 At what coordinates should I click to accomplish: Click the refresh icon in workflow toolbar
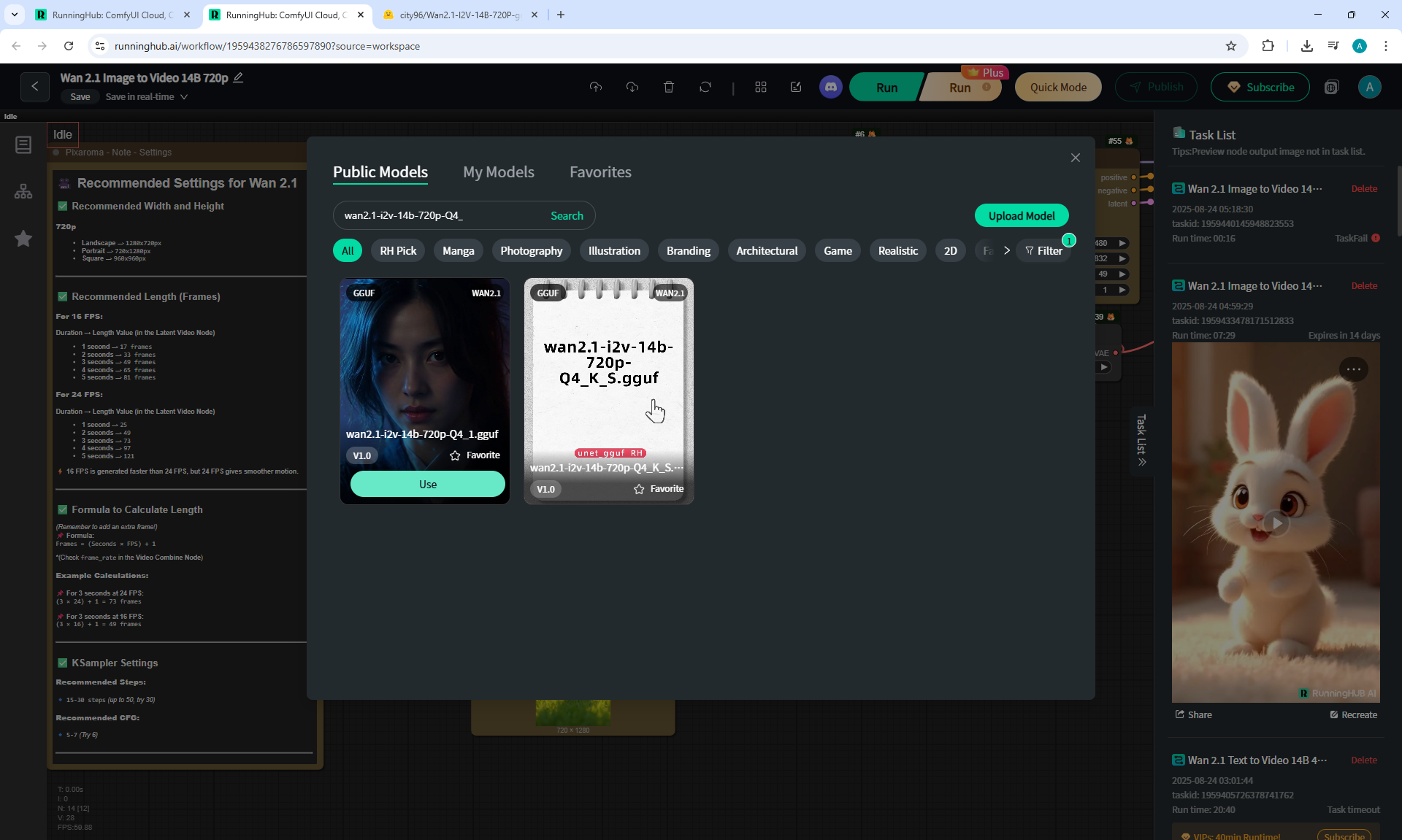(x=705, y=88)
